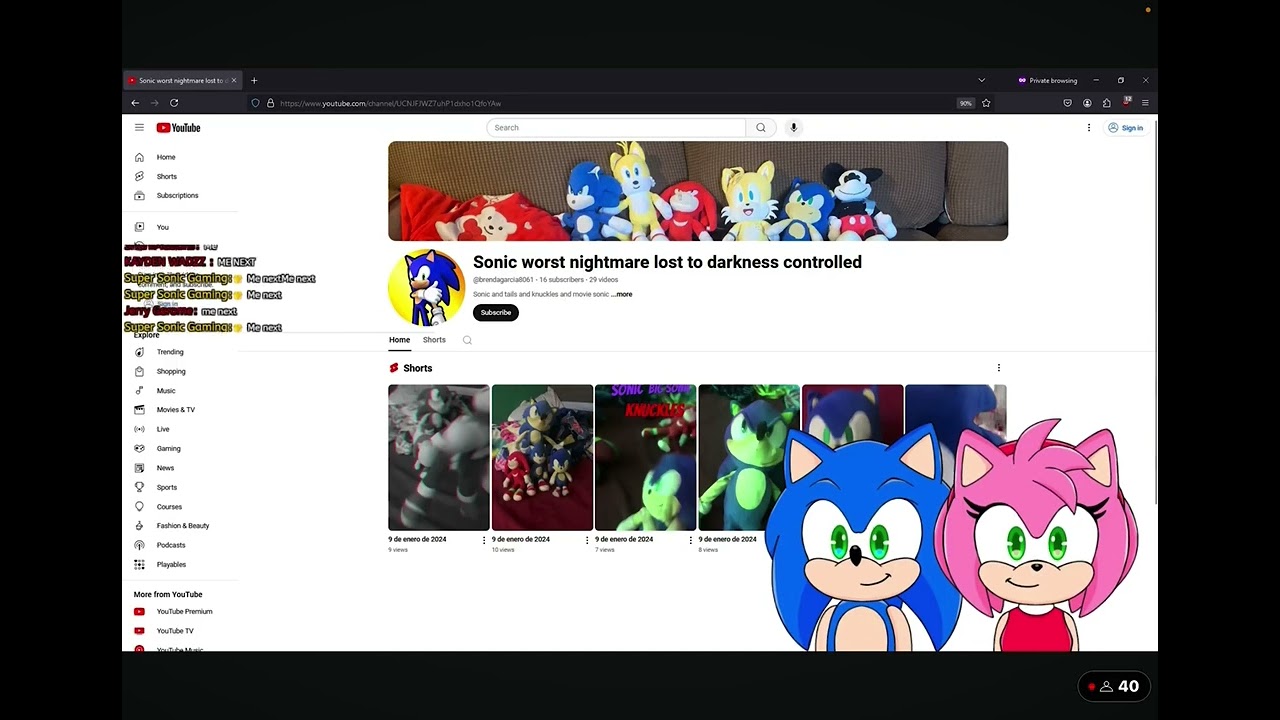This screenshot has height=720, width=1280.
Task: Open a new browser tab
Action: tap(254, 80)
